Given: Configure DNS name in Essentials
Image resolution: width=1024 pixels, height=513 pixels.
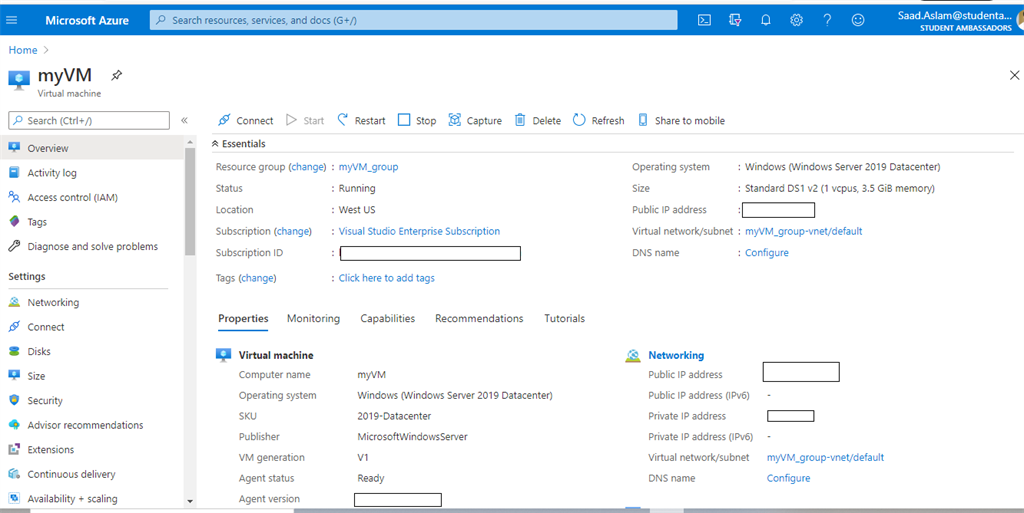Looking at the screenshot, I should coord(767,253).
